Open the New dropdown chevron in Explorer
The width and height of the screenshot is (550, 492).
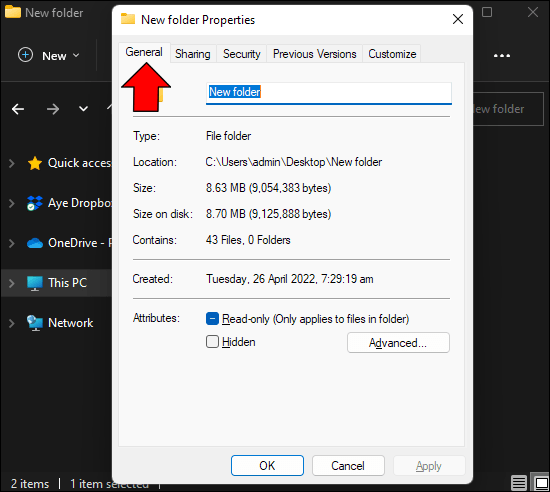[76, 55]
